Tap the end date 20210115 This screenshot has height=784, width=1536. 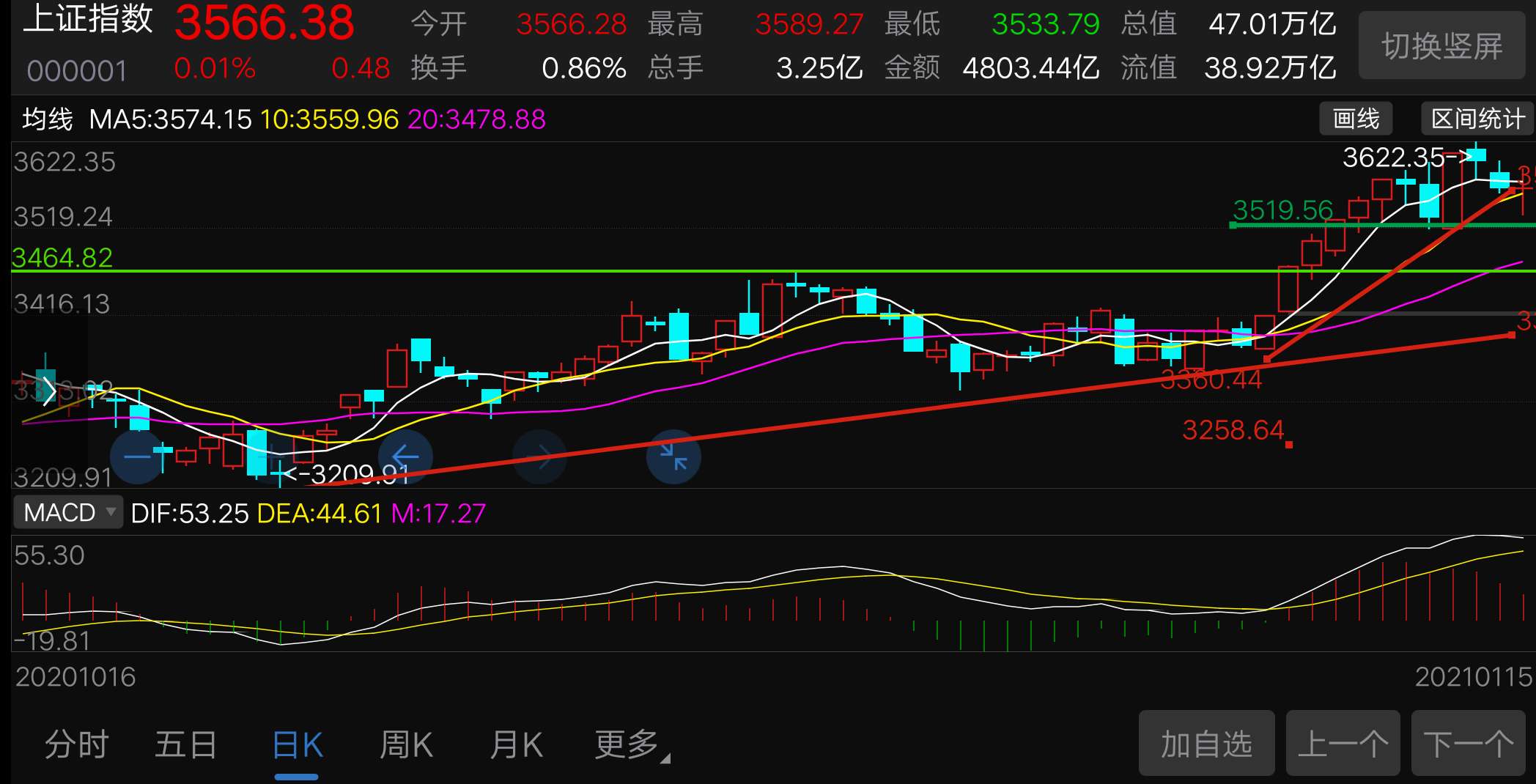click(1473, 676)
